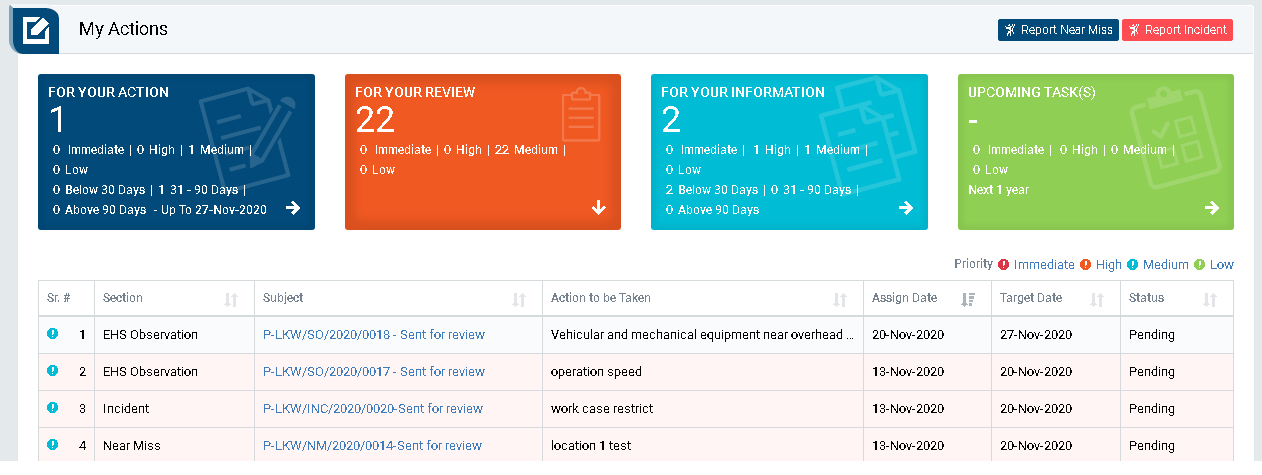
Task: Click the Report Incident button
Action: tap(1177, 30)
